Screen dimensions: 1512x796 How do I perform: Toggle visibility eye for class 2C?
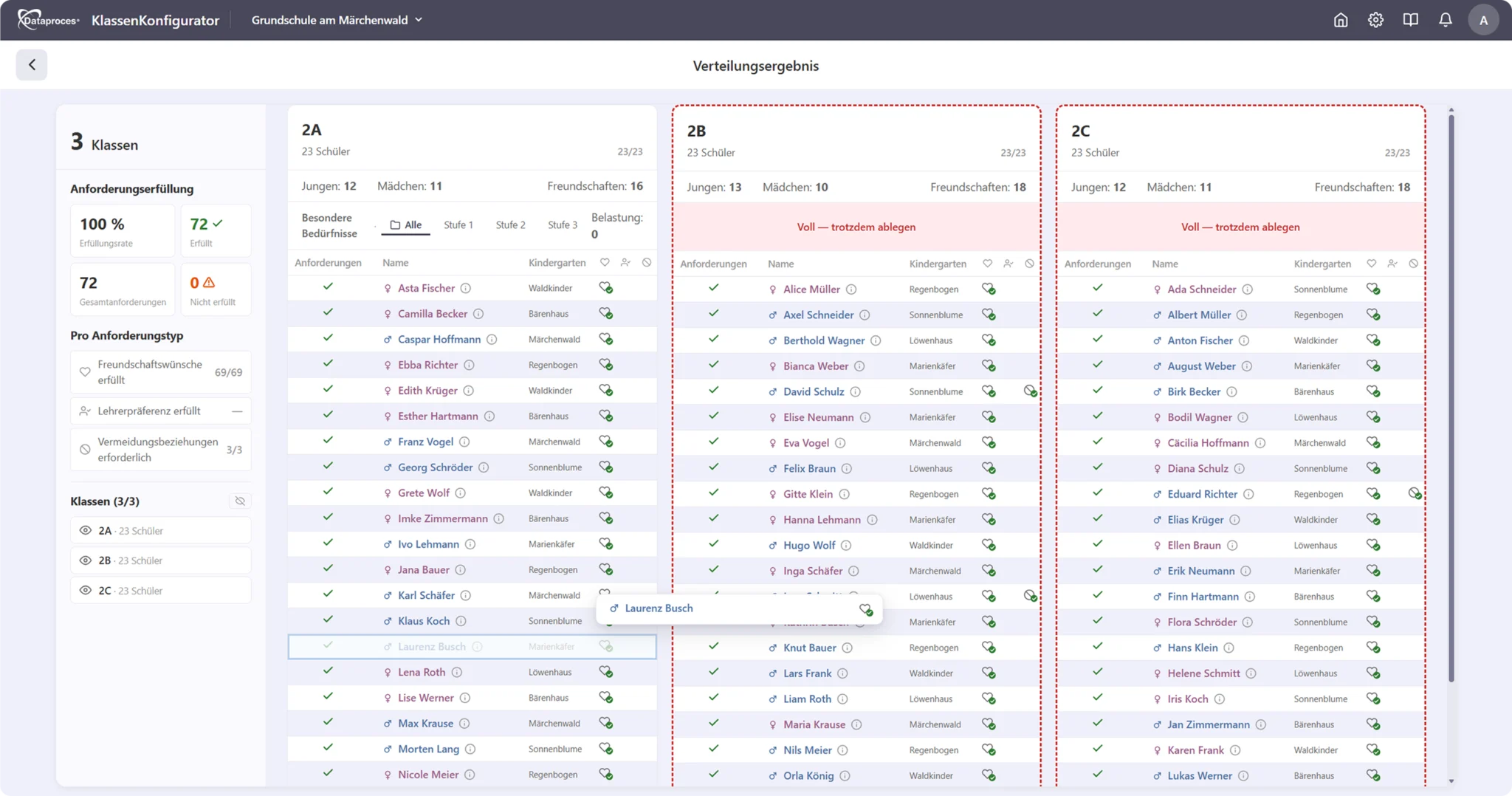tap(86, 590)
